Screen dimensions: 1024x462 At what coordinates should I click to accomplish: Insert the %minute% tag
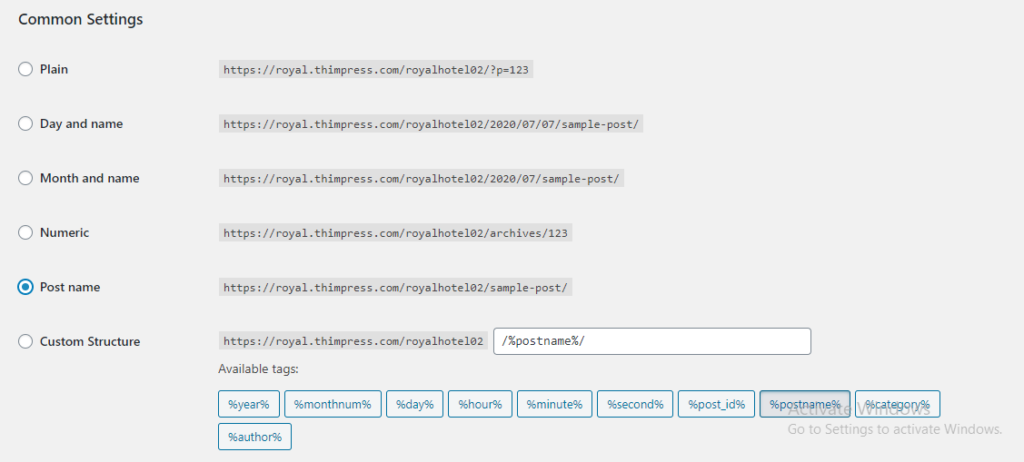tap(554, 404)
